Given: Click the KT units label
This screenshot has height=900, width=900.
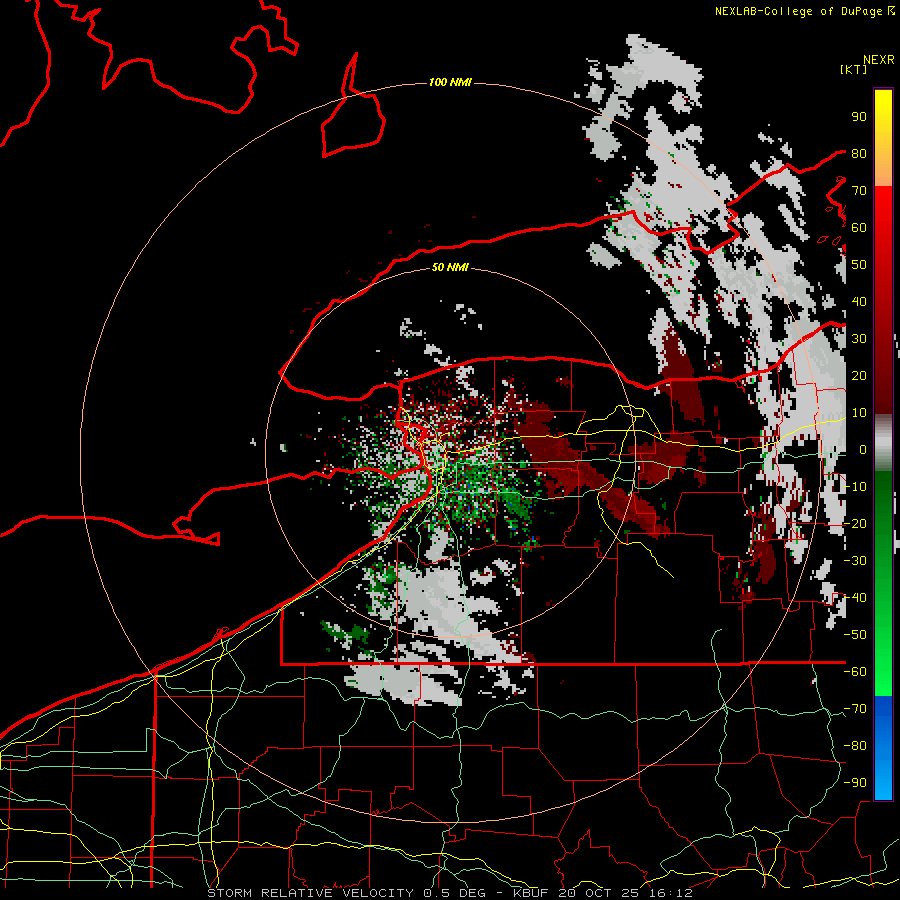Looking at the screenshot, I should coord(854,69).
